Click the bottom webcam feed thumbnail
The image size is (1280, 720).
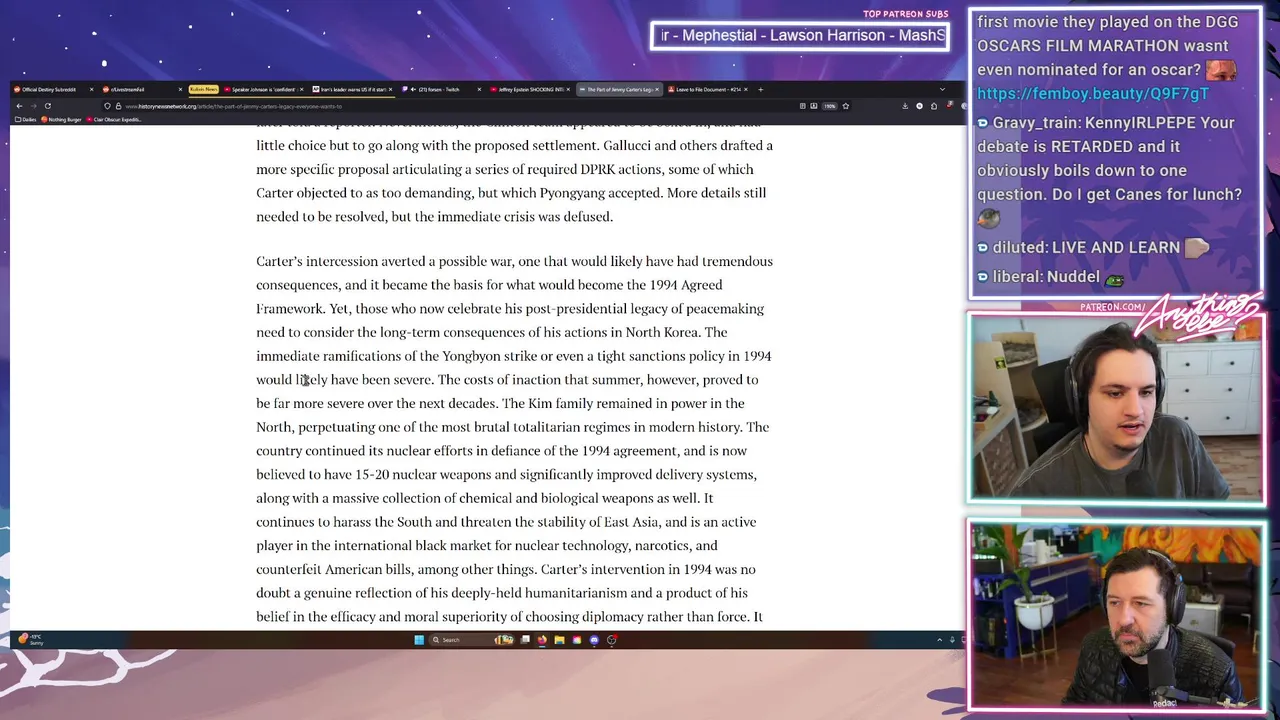tap(1116, 615)
